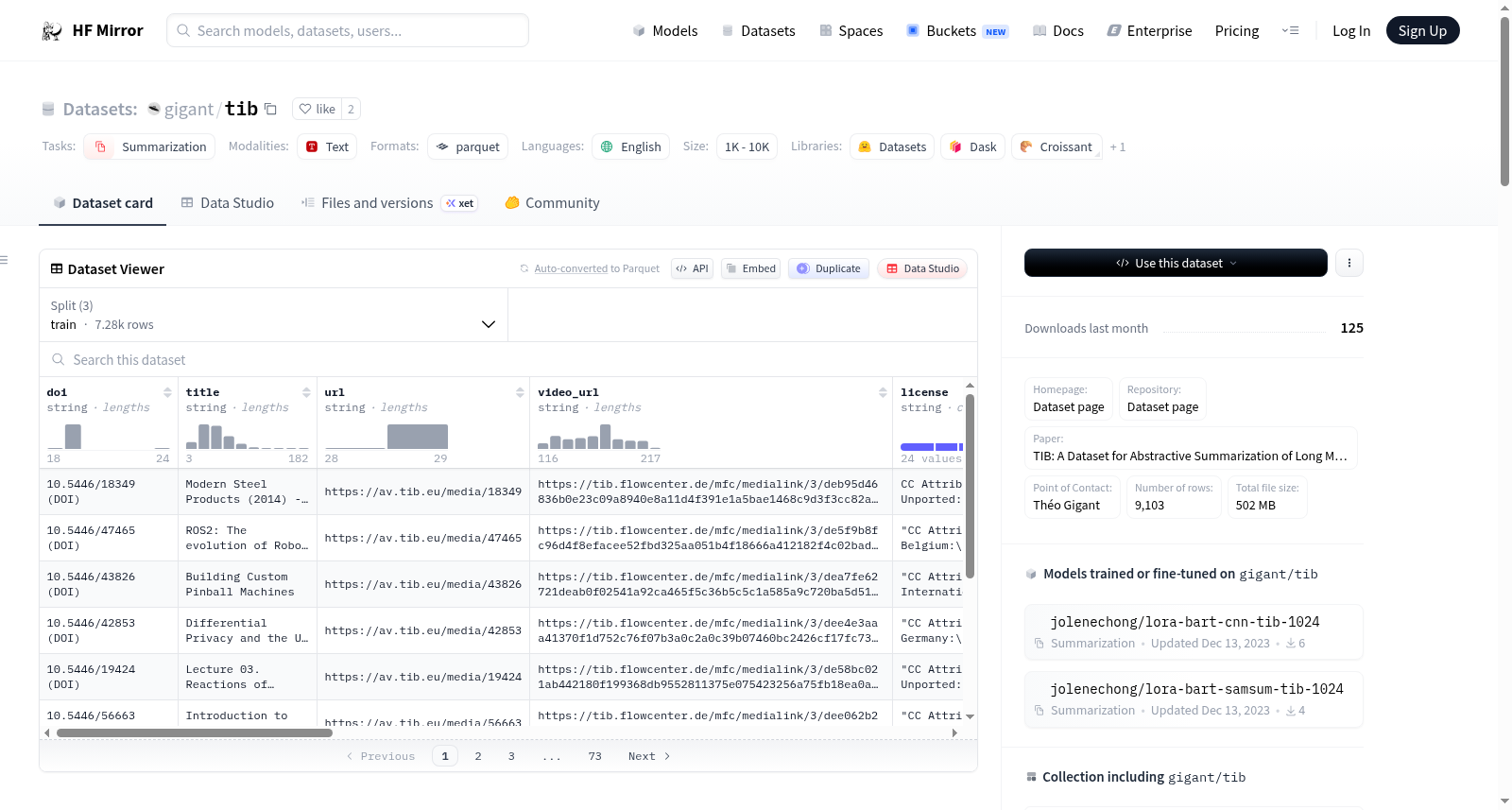
Task: Open the jolenechong/lora-bart-samsum-tib-1024 model
Action: [1194, 698]
